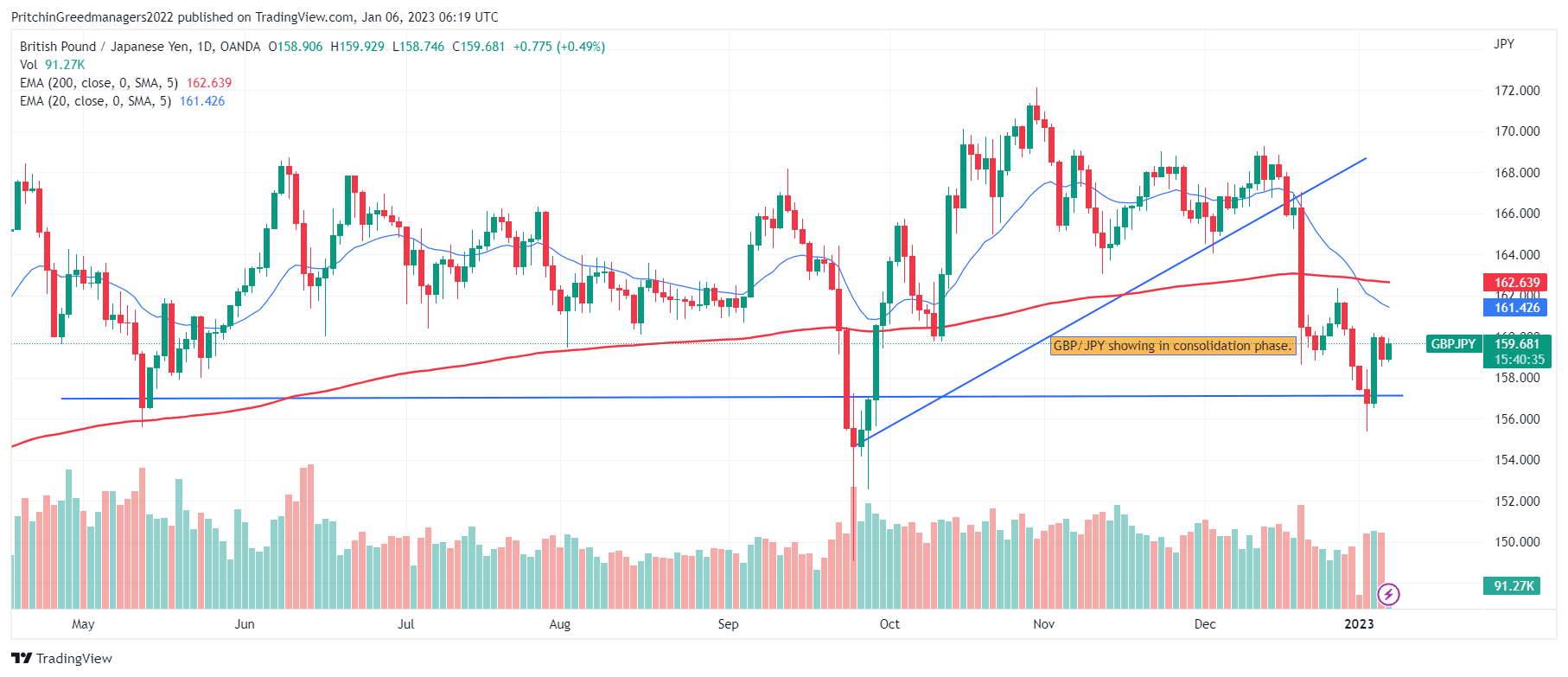Open the consolidation phase text annotation
1568x677 pixels.
click(1173, 346)
